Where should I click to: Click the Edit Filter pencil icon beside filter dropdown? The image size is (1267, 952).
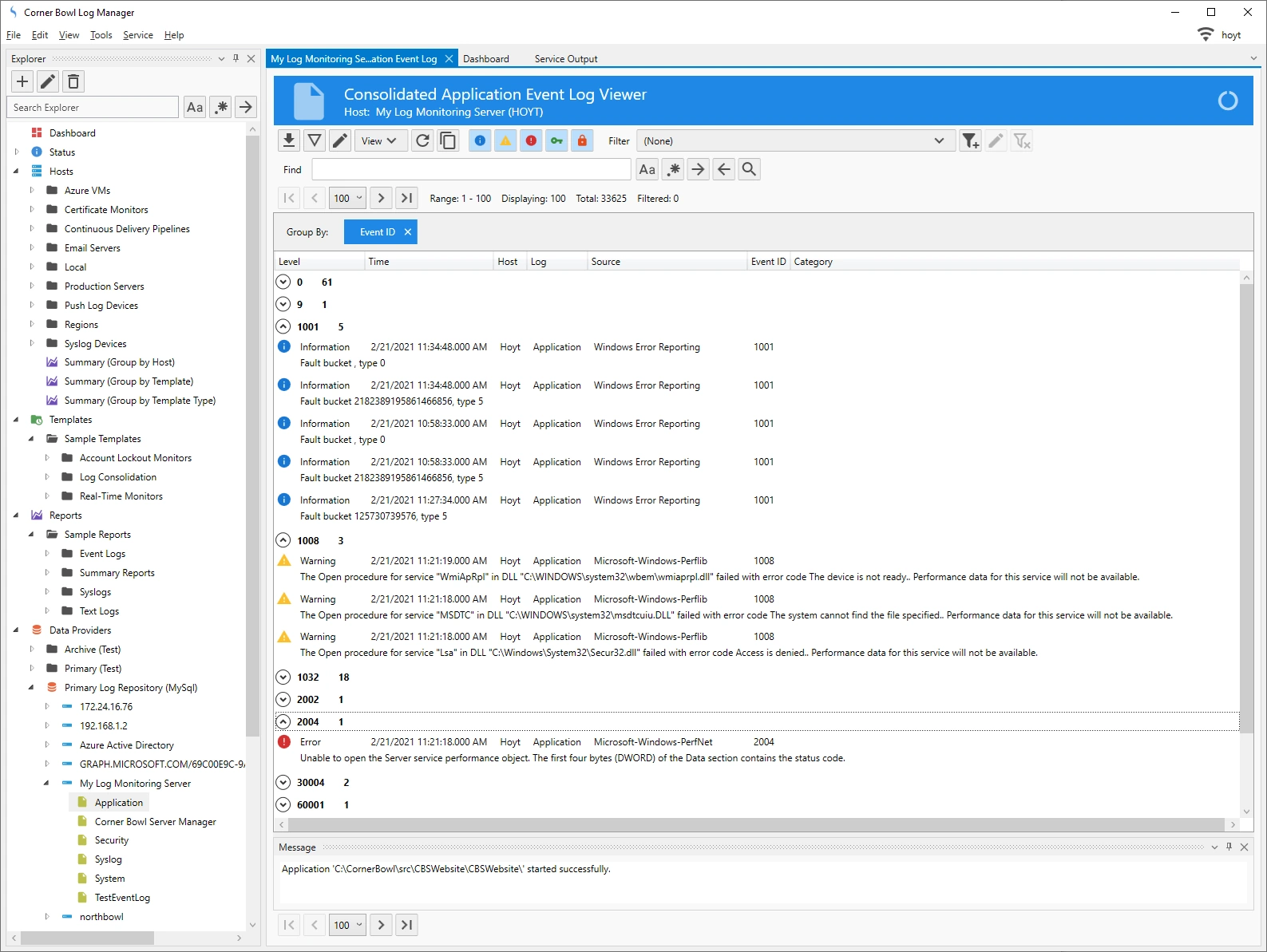coord(996,140)
